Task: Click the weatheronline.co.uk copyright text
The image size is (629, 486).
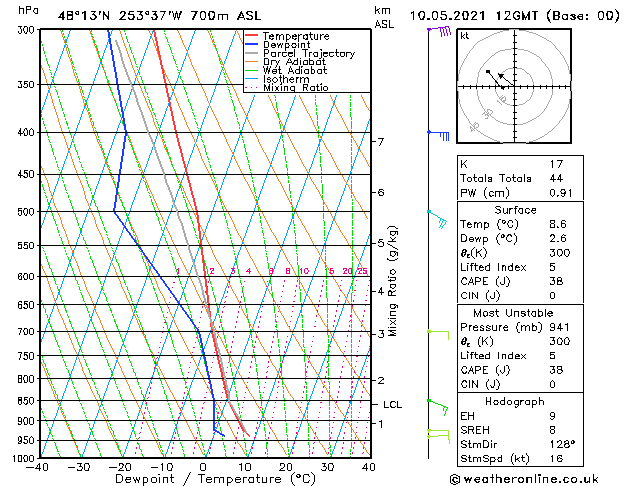Action: click(x=524, y=479)
